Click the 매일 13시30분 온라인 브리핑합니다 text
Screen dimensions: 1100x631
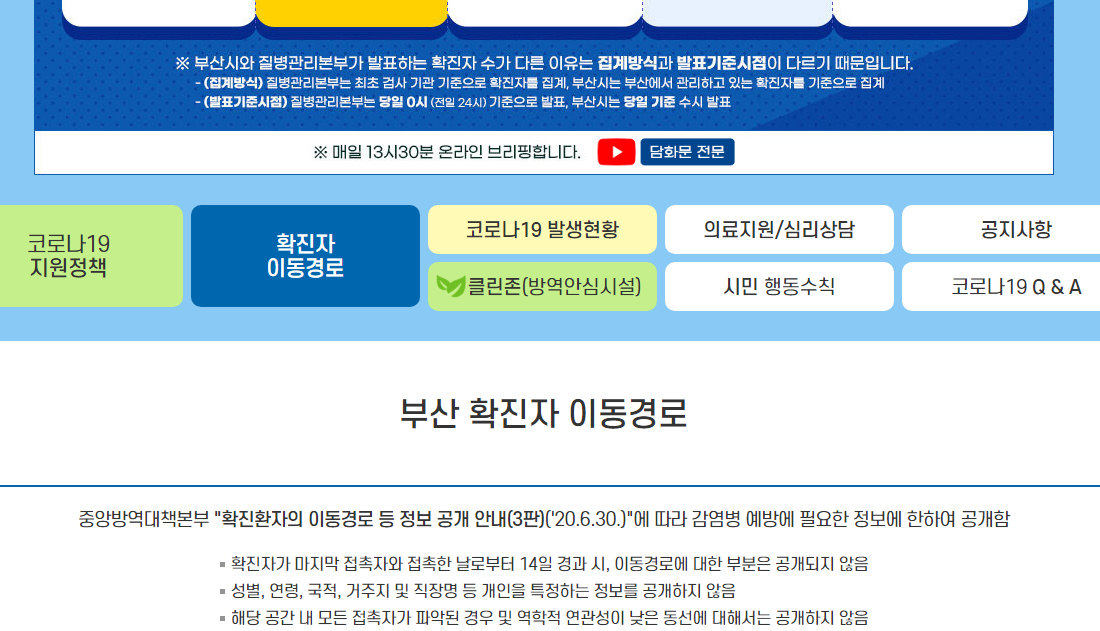pyautogui.click(x=447, y=152)
